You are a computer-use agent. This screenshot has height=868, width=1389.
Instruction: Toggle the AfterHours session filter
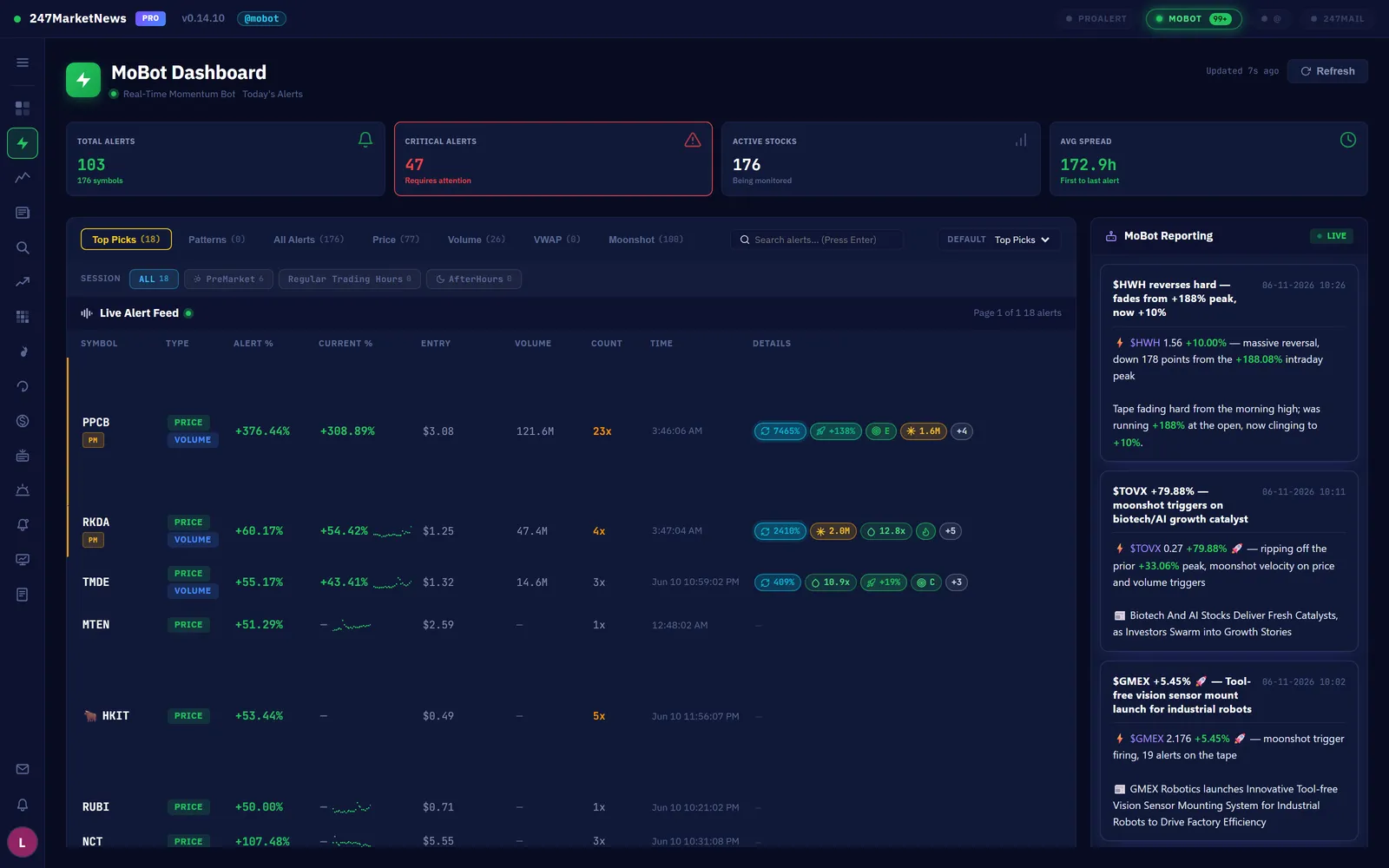tap(474, 279)
